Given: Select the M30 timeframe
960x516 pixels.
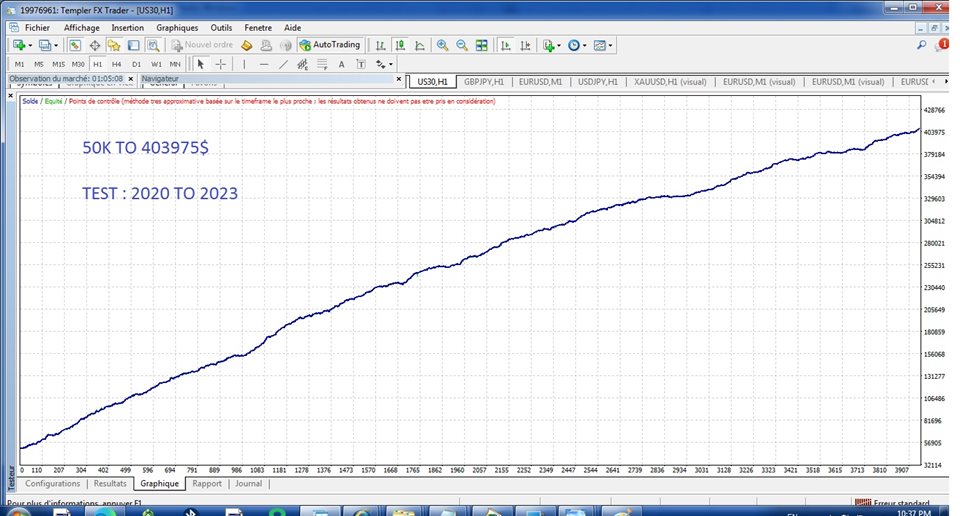Looking at the screenshot, I should tap(78, 64).
